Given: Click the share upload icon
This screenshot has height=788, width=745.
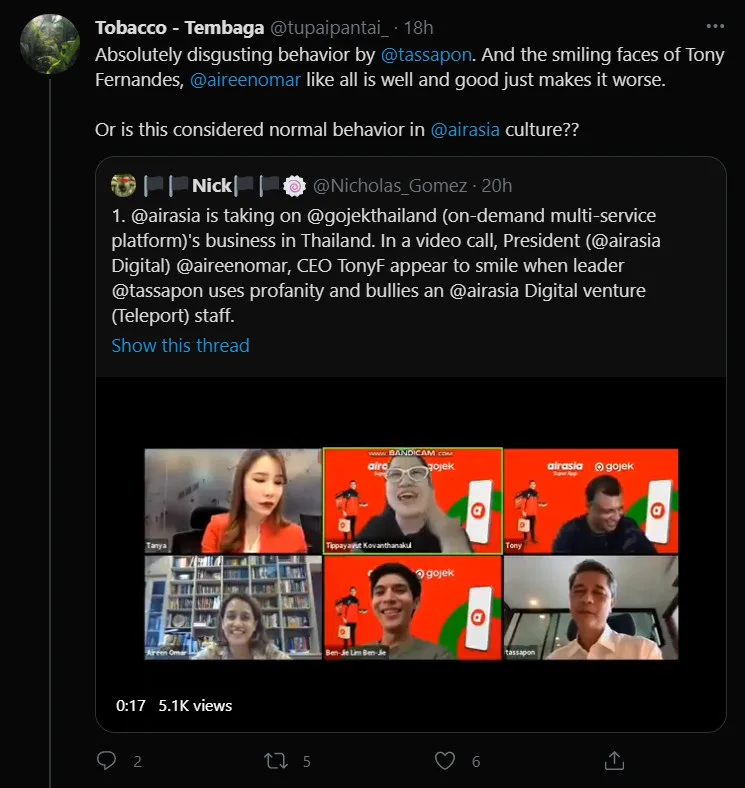Looking at the screenshot, I should click(x=615, y=761).
